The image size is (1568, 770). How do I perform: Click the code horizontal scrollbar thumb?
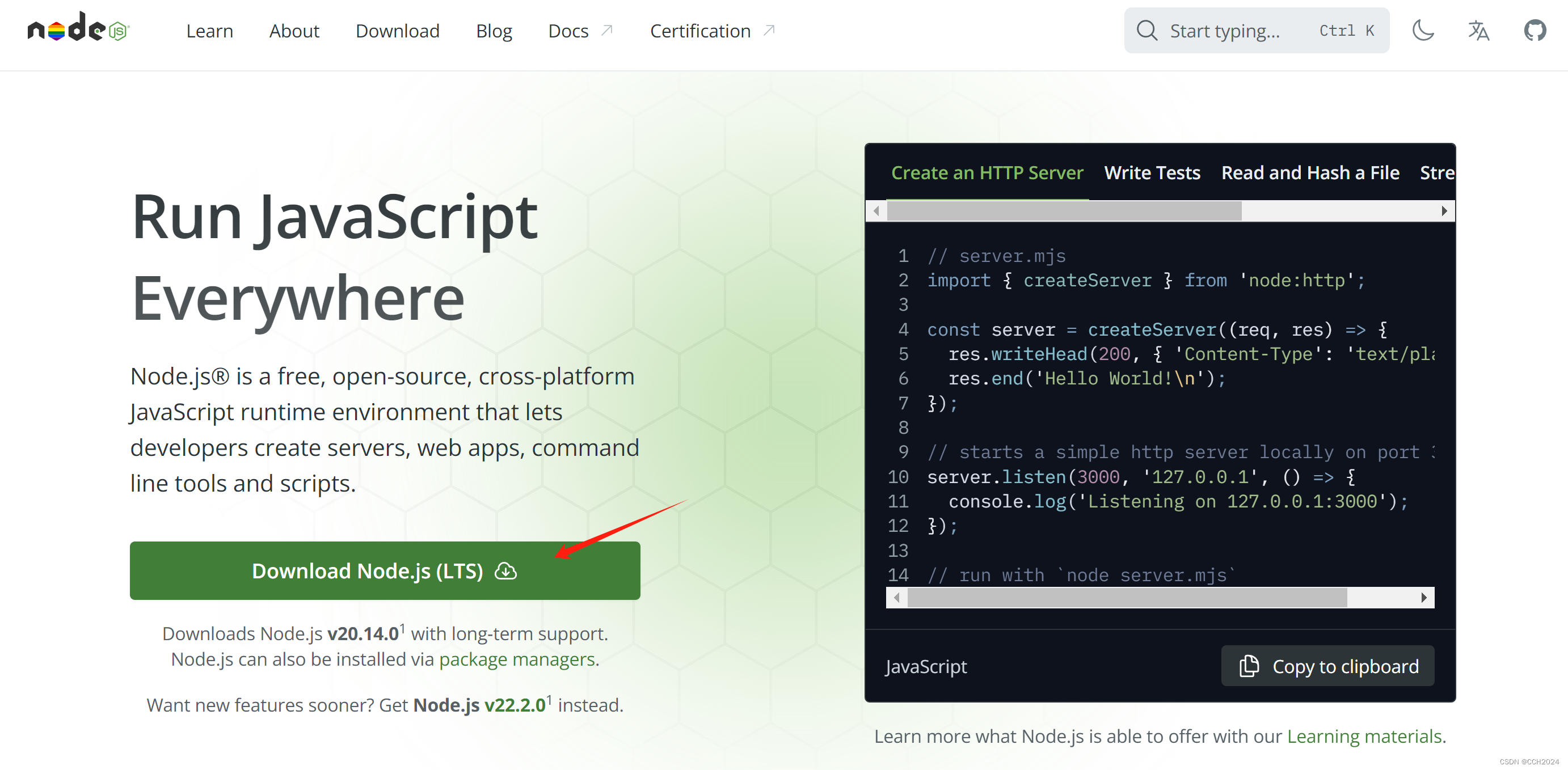coord(1127,597)
